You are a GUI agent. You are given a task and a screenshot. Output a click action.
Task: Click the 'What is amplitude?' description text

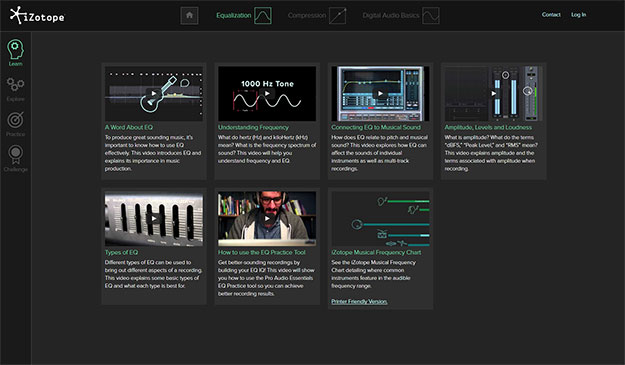click(x=491, y=153)
